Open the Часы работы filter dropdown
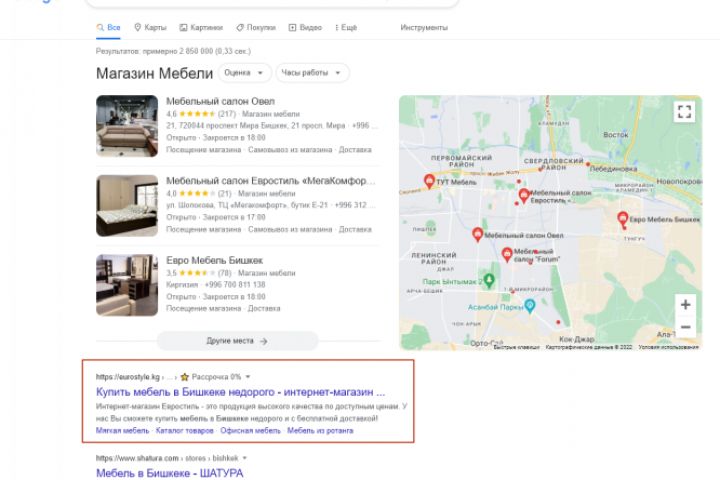 (x=312, y=73)
